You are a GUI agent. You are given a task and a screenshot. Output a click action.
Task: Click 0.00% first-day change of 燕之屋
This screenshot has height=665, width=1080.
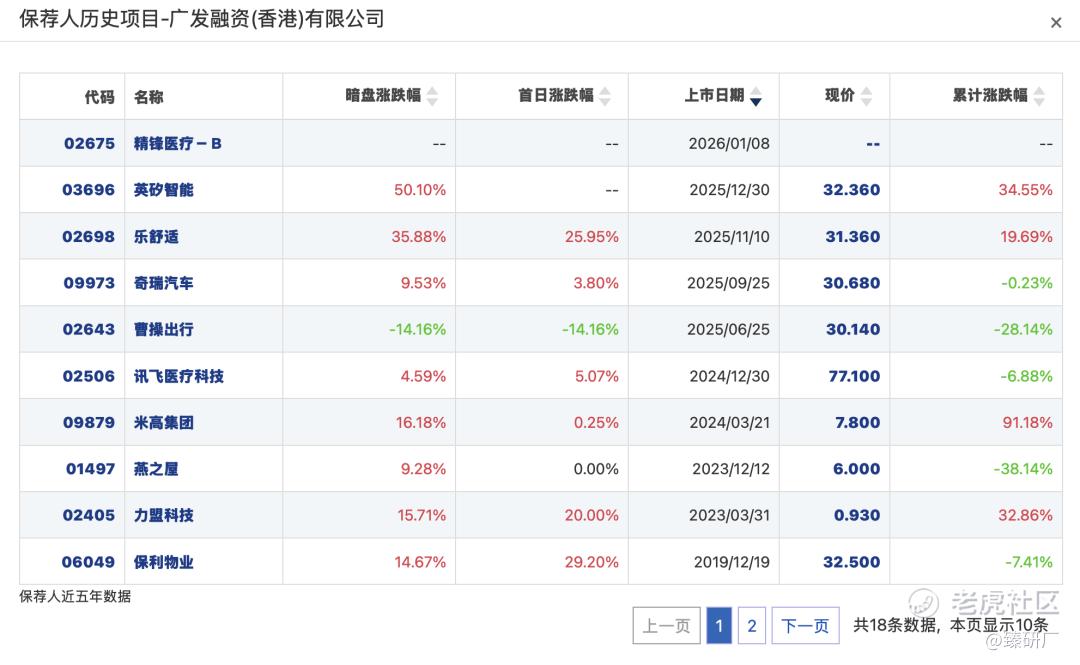596,469
